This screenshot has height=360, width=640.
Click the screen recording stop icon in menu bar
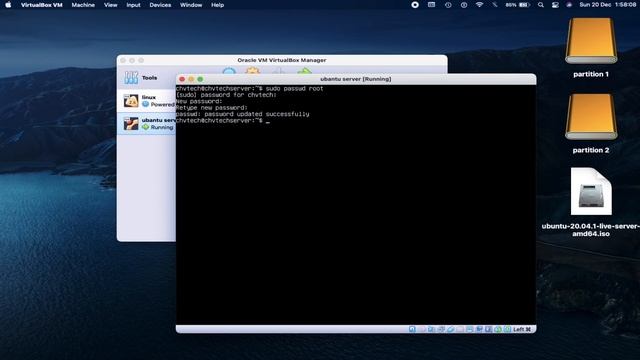pos(415,5)
